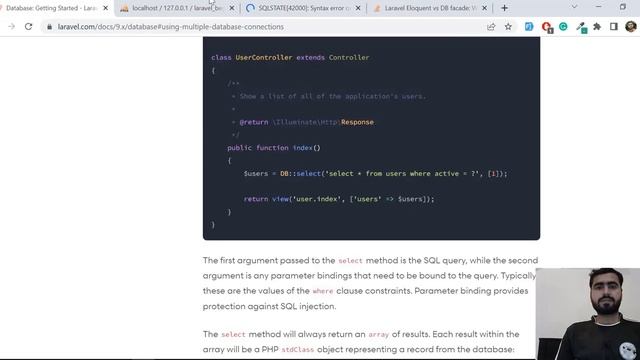This screenshot has width=640, height=360.
Task: Click the presenter webcam overlay
Action: [x=588, y=313]
